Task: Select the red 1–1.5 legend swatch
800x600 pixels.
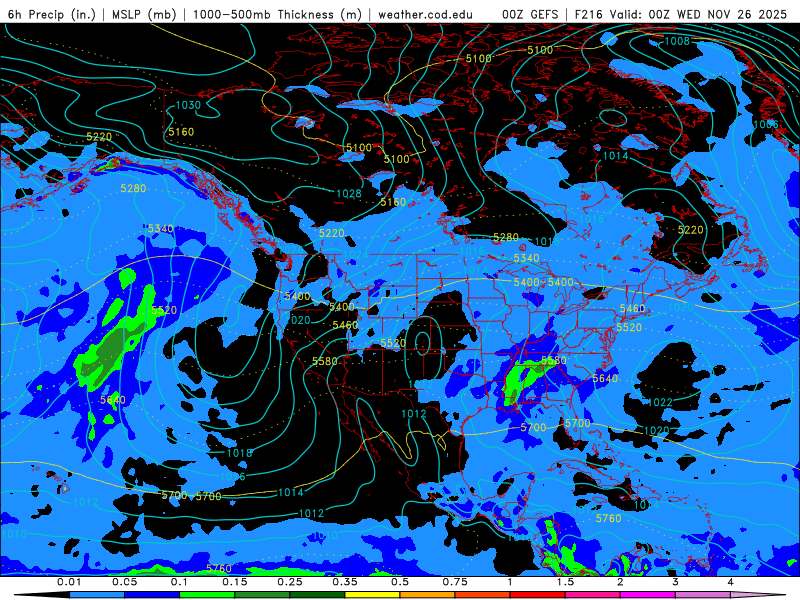Action: coord(538,595)
